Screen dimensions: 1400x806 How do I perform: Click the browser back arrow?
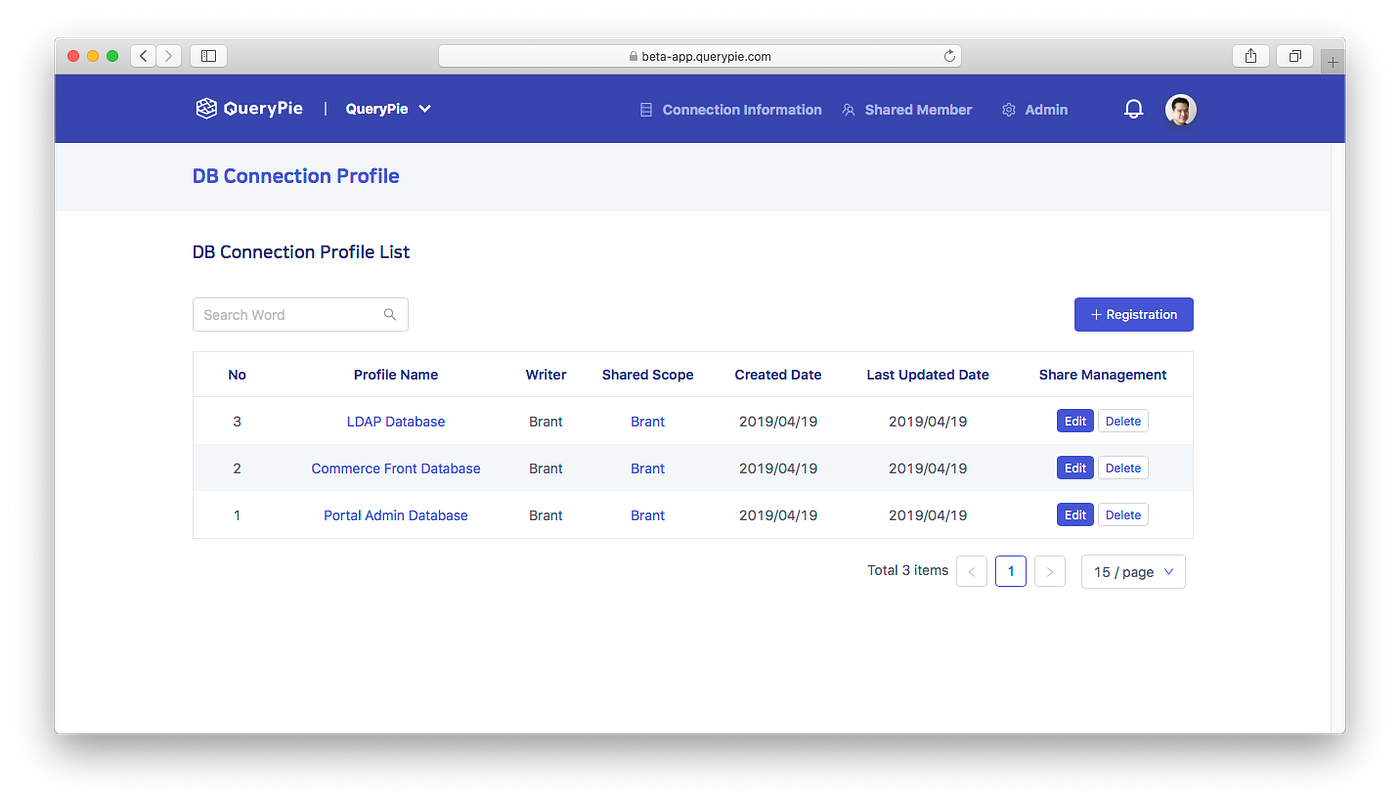(x=143, y=55)
